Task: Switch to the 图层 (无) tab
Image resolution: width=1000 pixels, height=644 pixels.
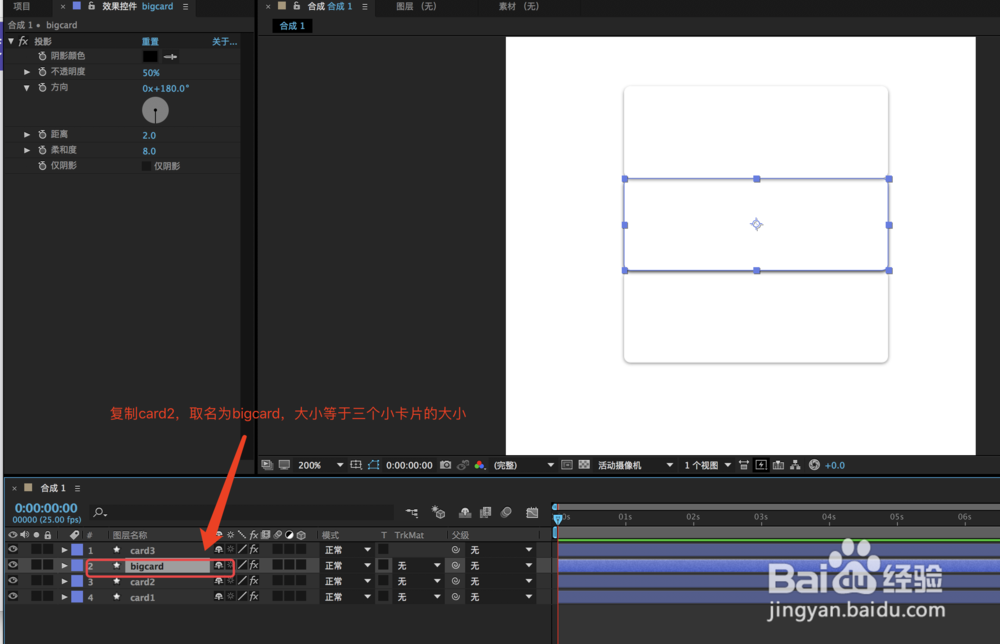Action: 416,6
